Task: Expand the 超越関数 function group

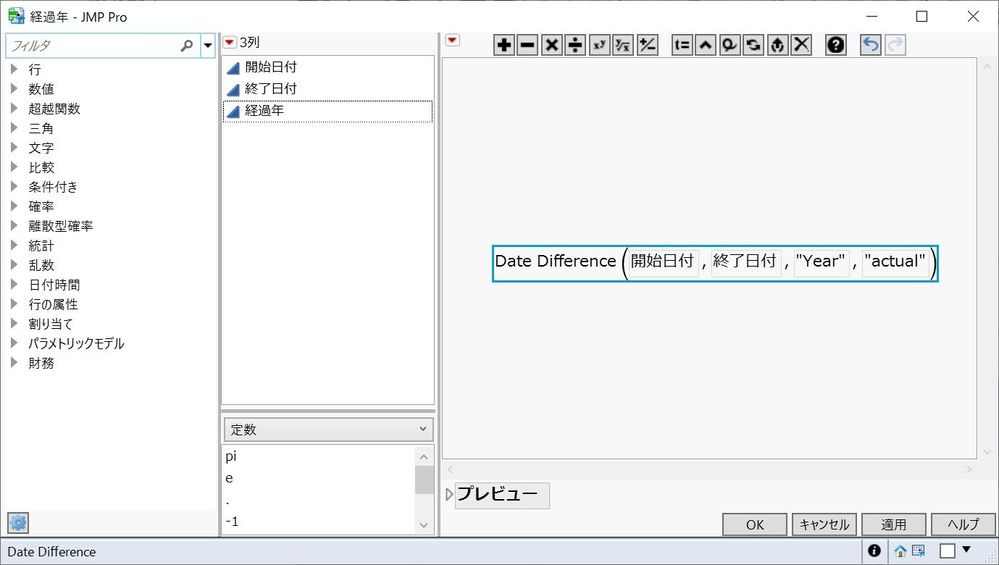Action: click(14, 108)
